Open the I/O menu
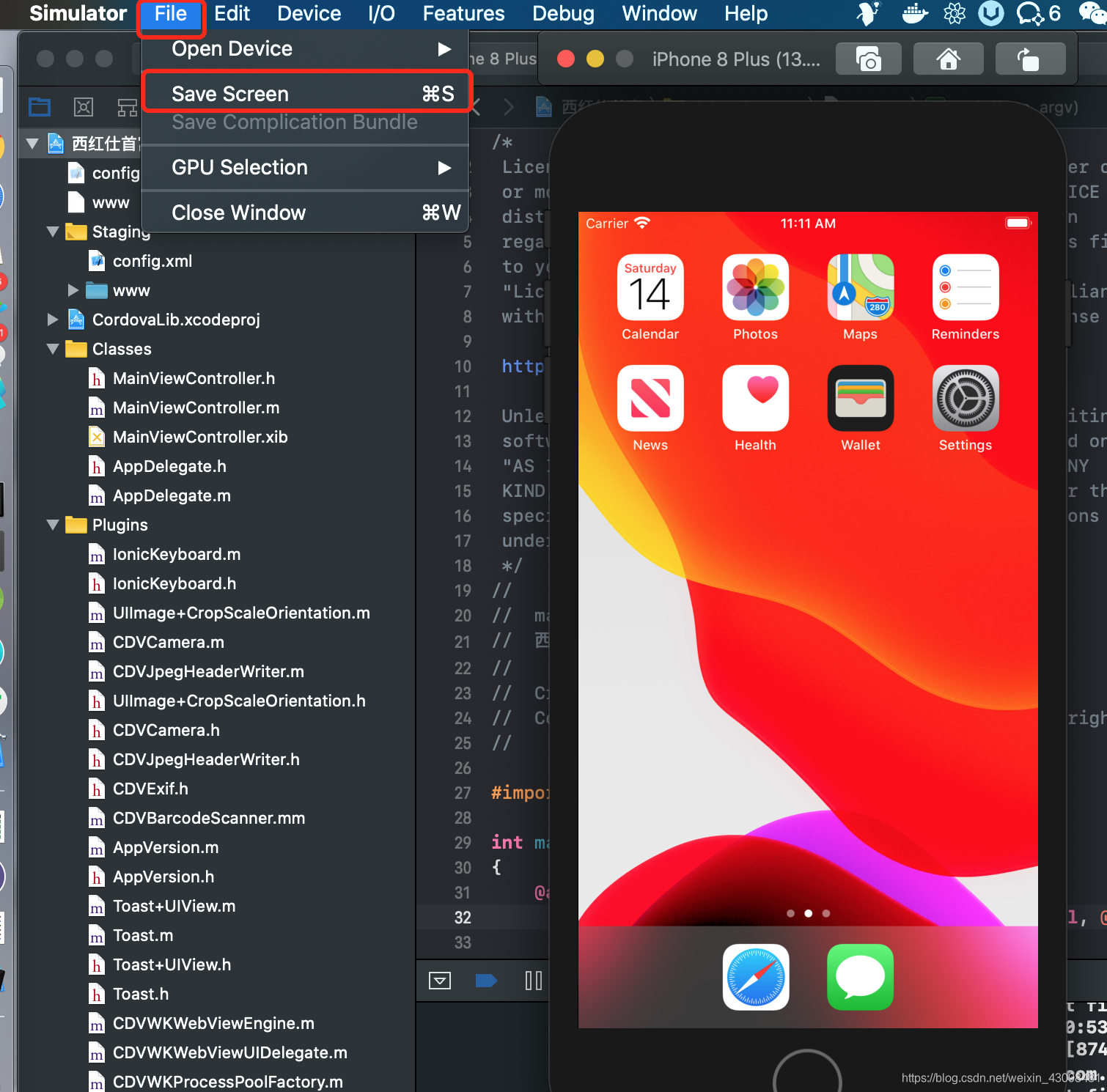The width and height of the screenshot is (1107, 1092). pos(381,13)
